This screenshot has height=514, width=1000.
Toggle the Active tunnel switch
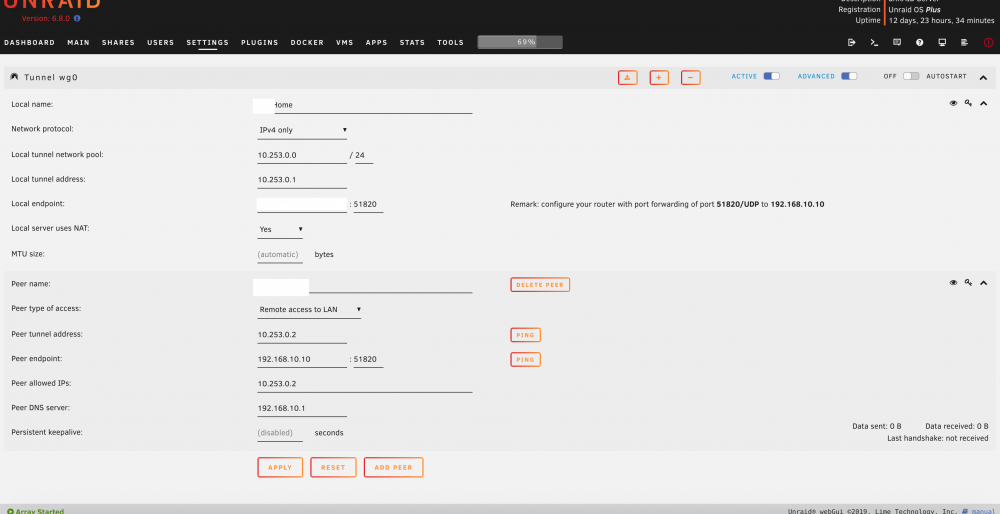click(772, 76)
